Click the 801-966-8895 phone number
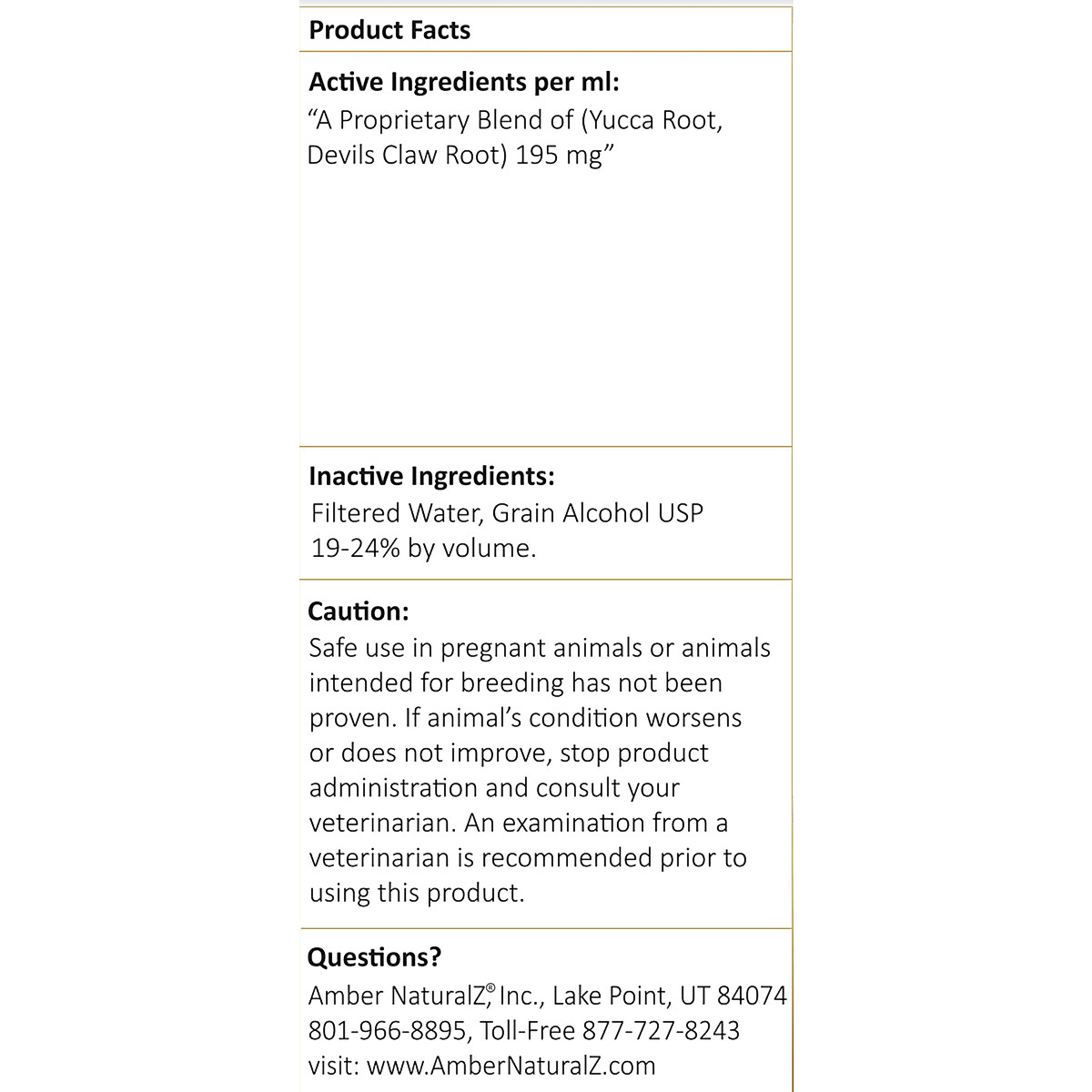Viewport: 1092px width, 1092px height. tap(387, 1031)
